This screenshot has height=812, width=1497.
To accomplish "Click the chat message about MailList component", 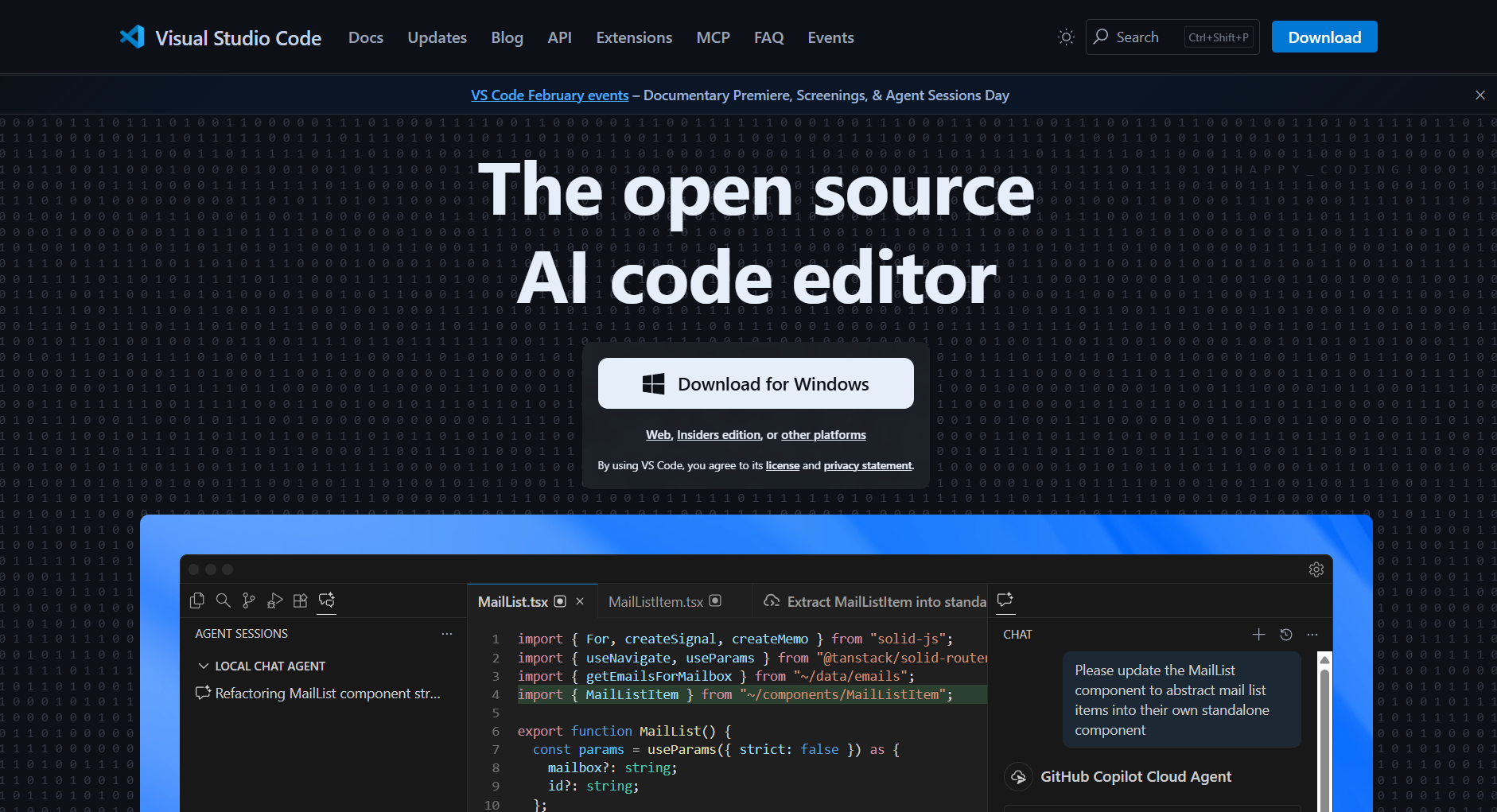I will coord(1181,700).
